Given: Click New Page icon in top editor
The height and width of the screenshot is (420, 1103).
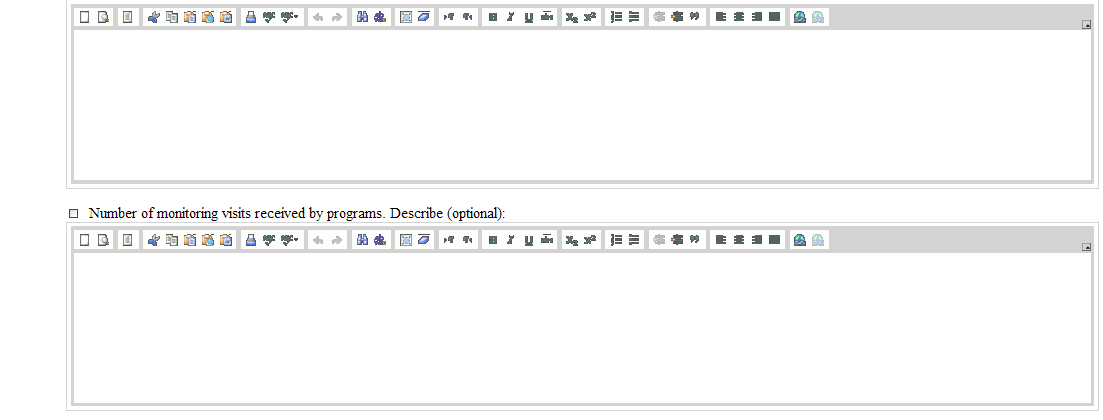Looking at the screenshot, I should pyautogui.click(x=84, y=17).
